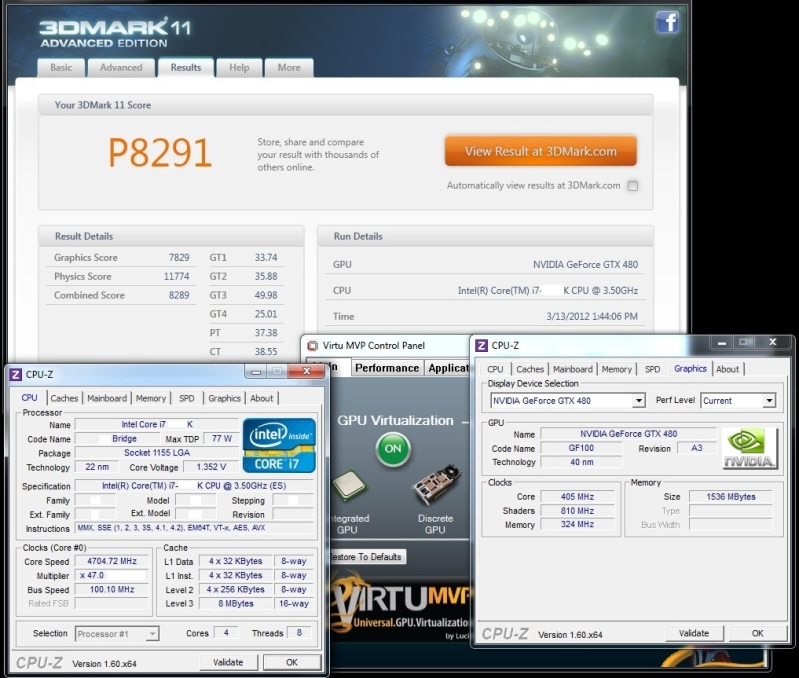Open the More tab in 3DMark
This screenshot has height=678, width=799.
289,68
